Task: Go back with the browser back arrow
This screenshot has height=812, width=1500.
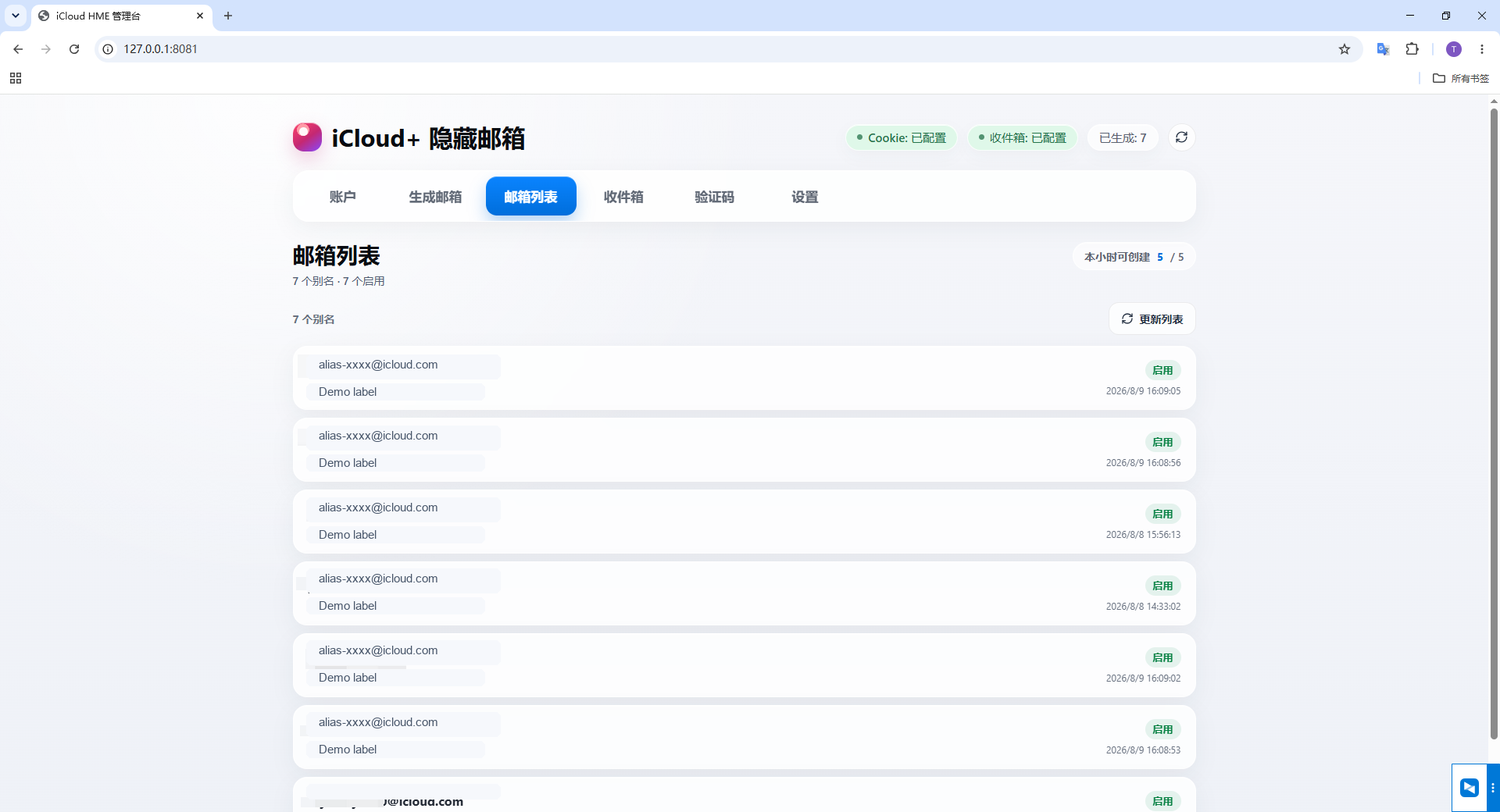Action: tap(18, 49)
